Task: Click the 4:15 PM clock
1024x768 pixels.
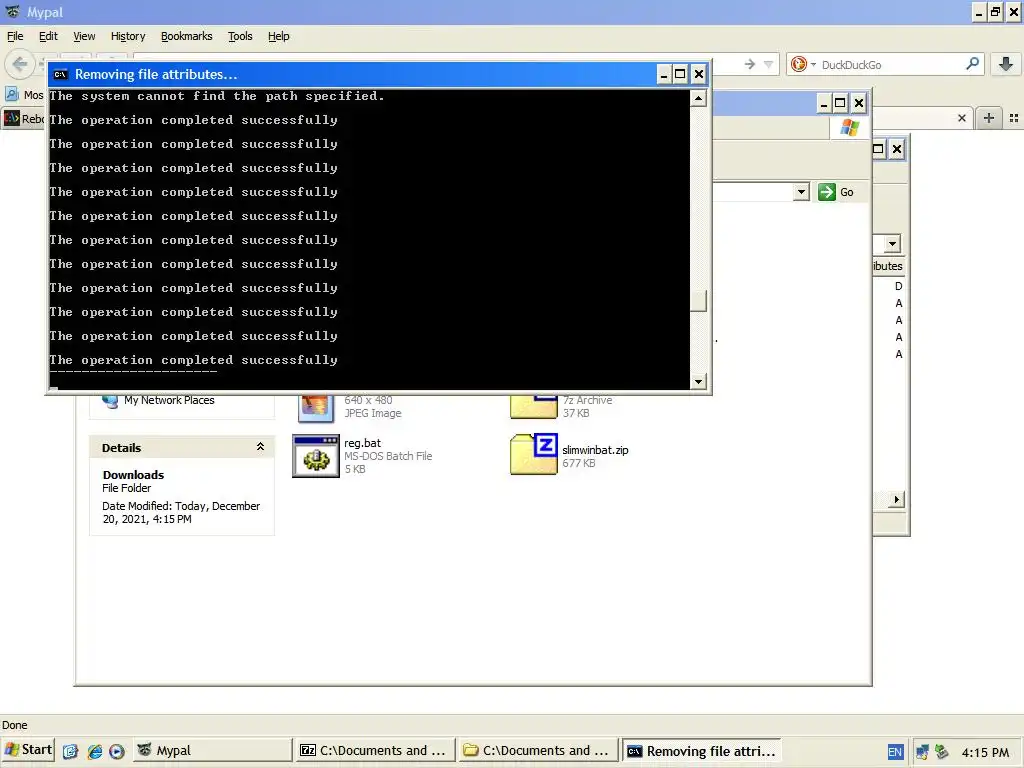Action: [985, 752]
